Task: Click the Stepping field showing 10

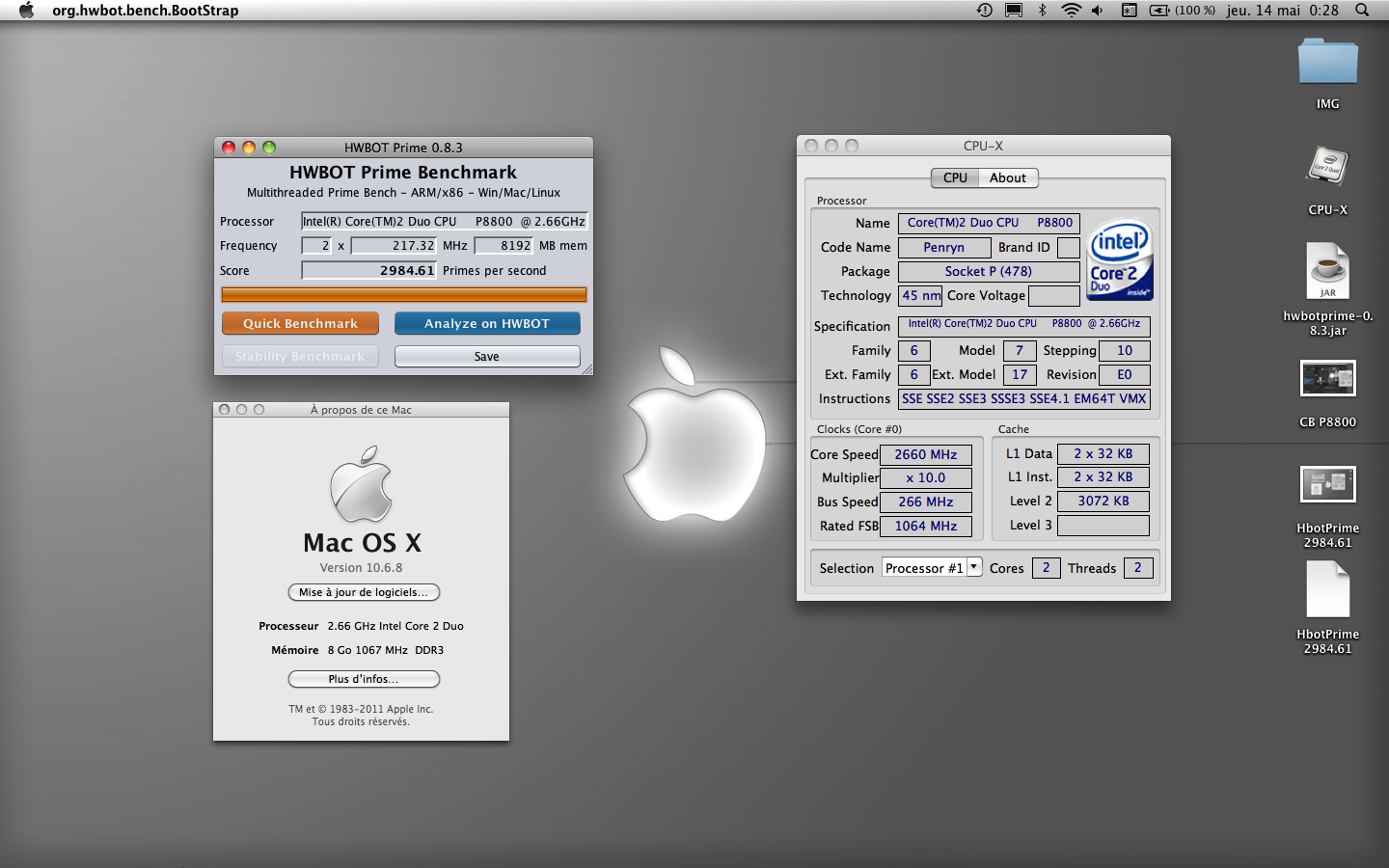Action: [x=1125, y=350]
